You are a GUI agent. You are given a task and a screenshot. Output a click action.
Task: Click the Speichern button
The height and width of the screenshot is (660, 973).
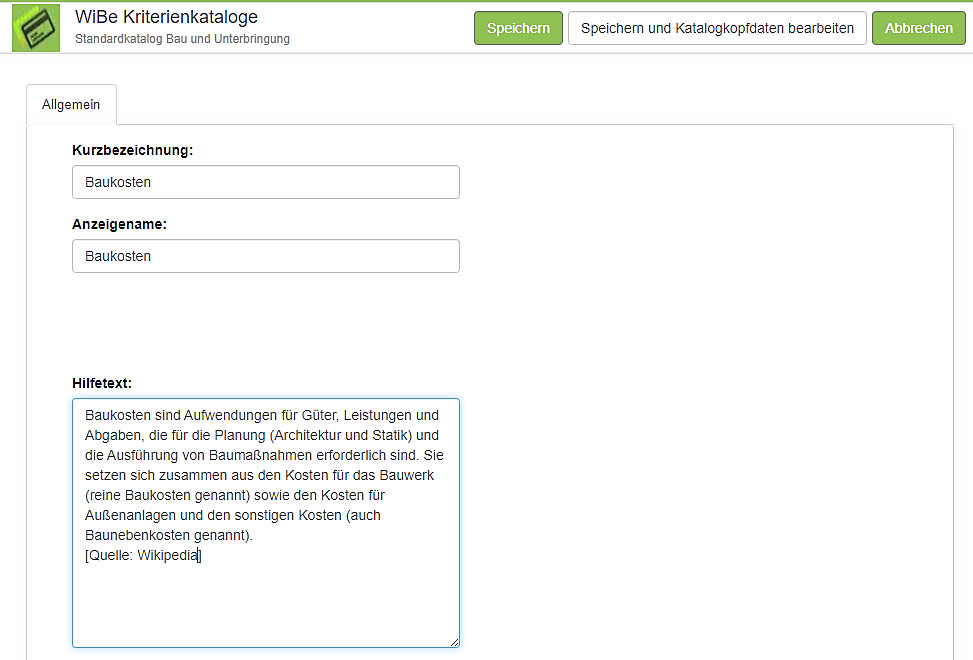point(518,28)
